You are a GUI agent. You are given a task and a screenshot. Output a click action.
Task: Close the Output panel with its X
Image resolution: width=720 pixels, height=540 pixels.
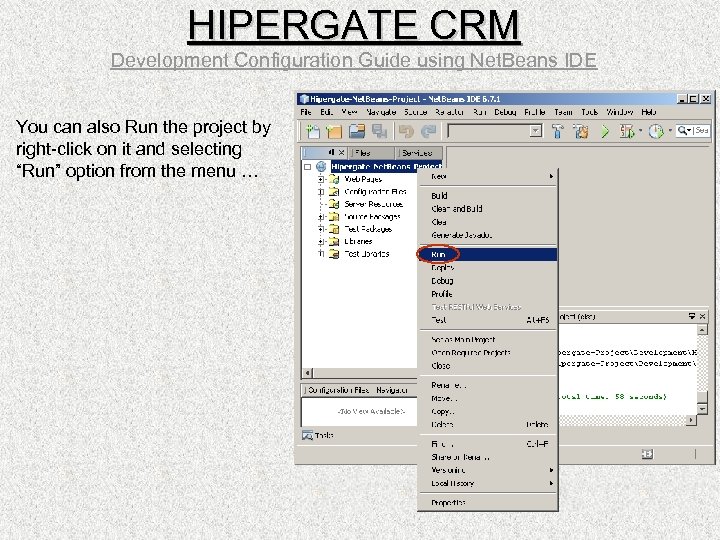702,316
